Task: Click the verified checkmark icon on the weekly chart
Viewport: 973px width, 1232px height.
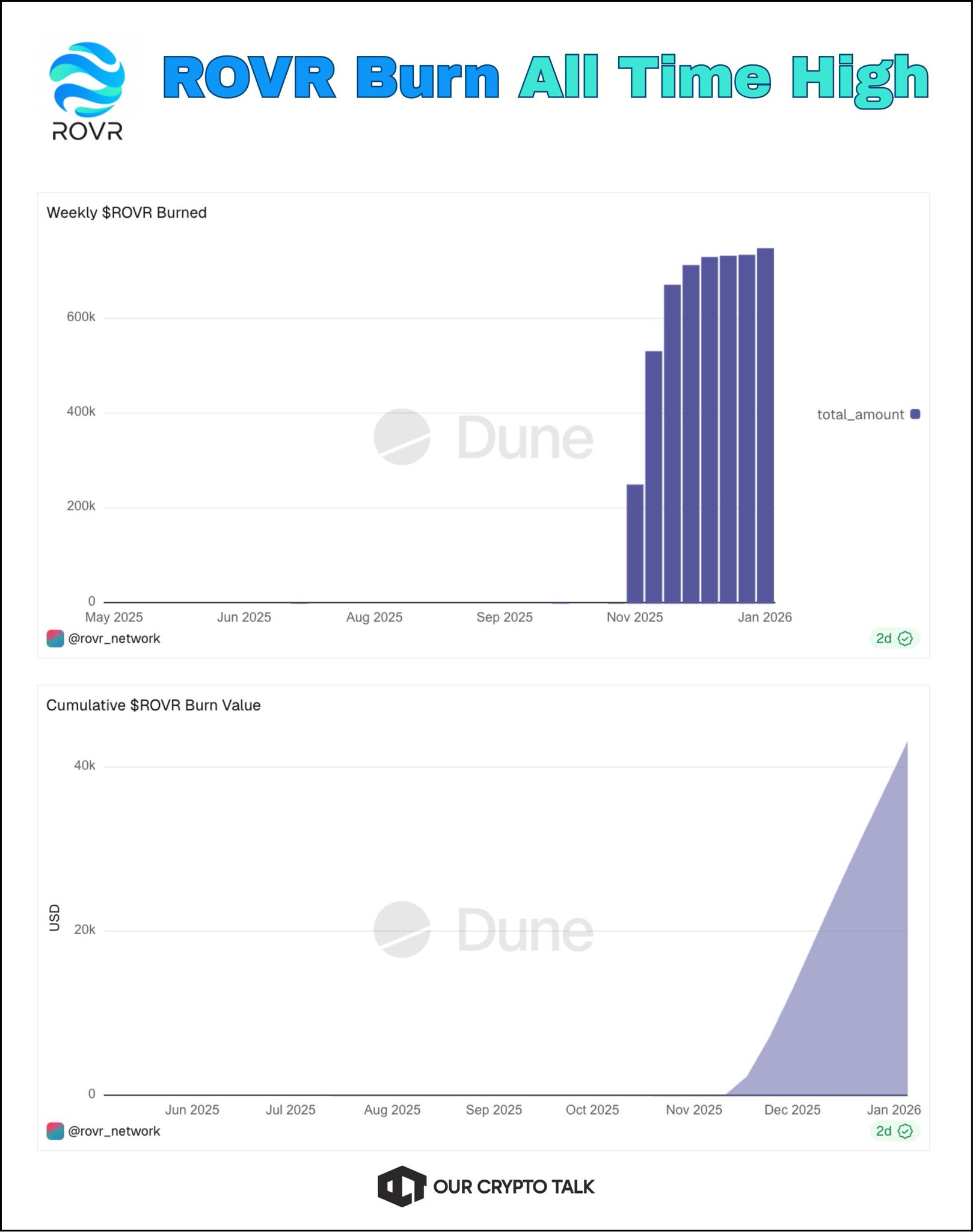Action: click(x=905, y=638)
